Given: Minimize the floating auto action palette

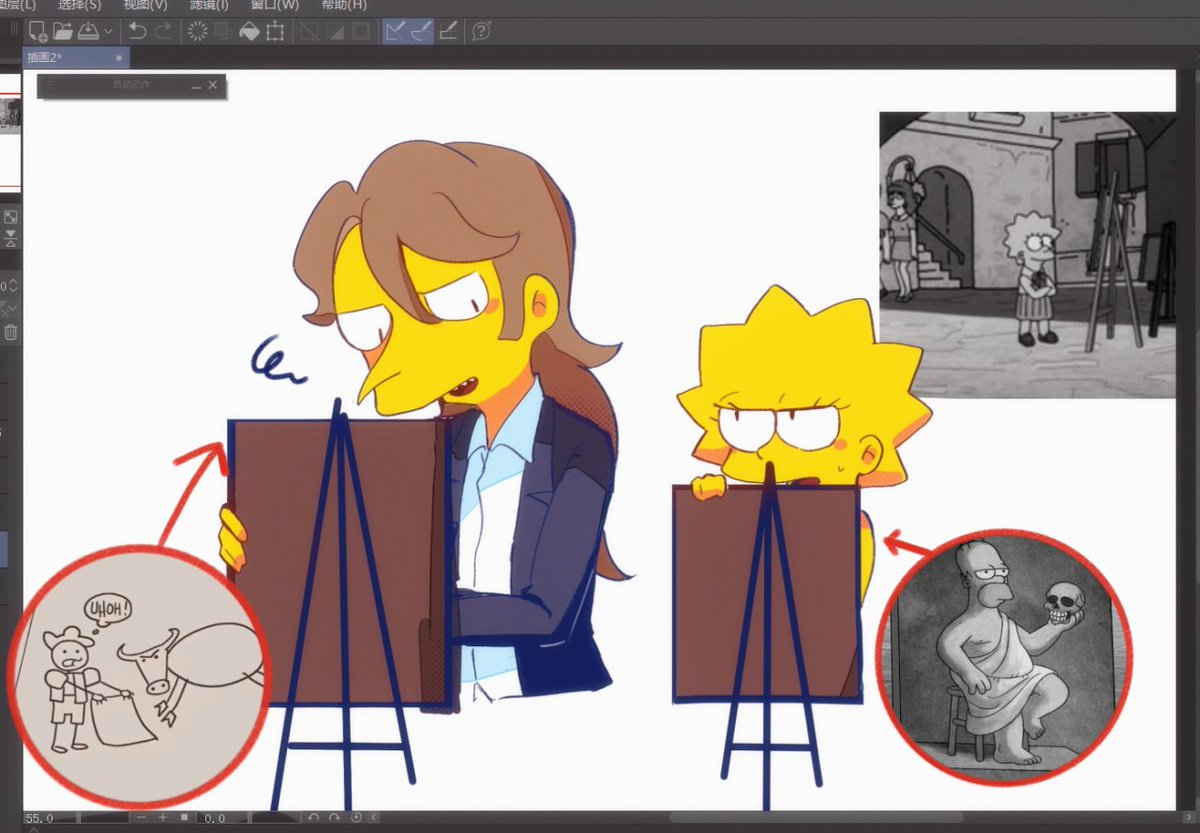Looking at the screenshot, I should 196,86.
